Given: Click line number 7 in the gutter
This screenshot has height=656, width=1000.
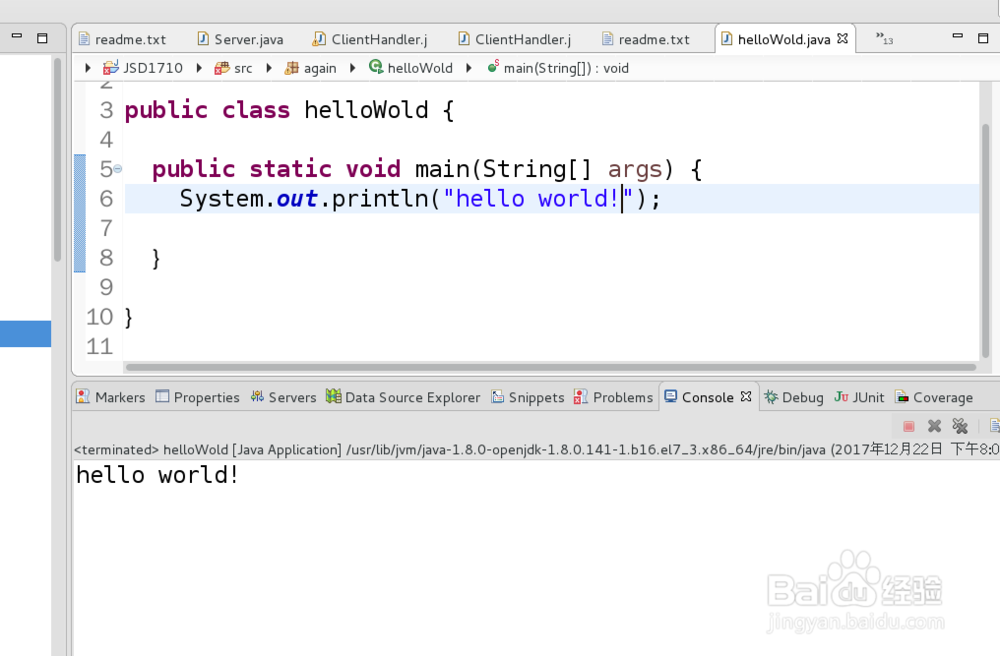Looking at the screenshot, I should point(106,228).
